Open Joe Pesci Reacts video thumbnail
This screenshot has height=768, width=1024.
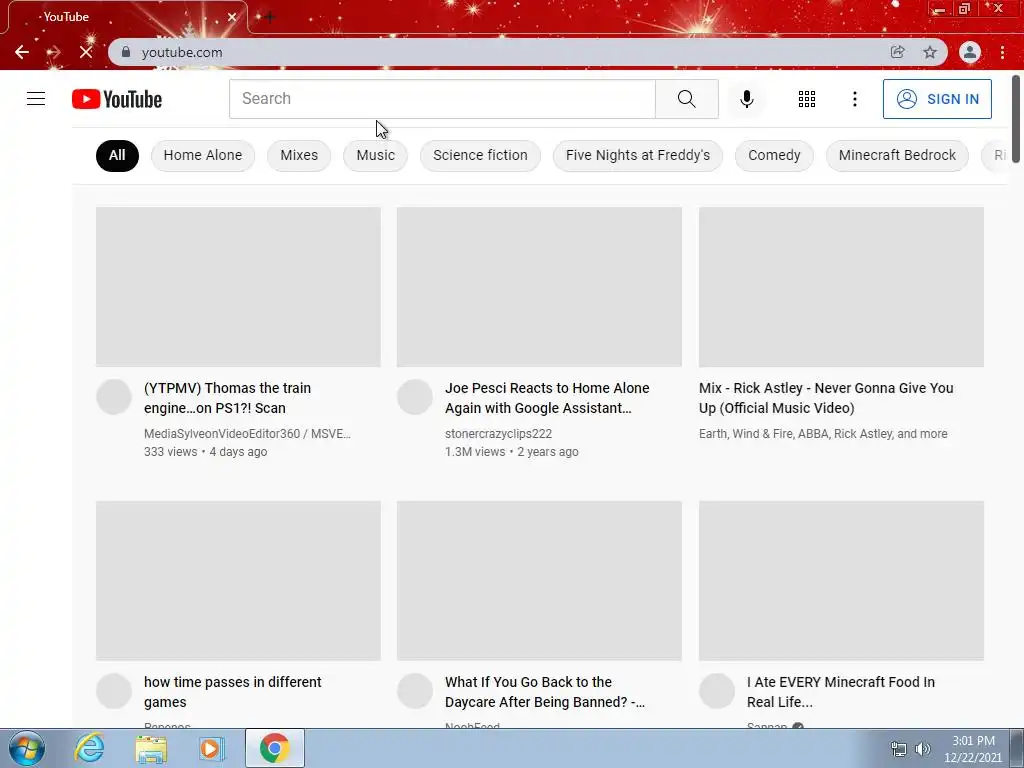pos(539,287)
